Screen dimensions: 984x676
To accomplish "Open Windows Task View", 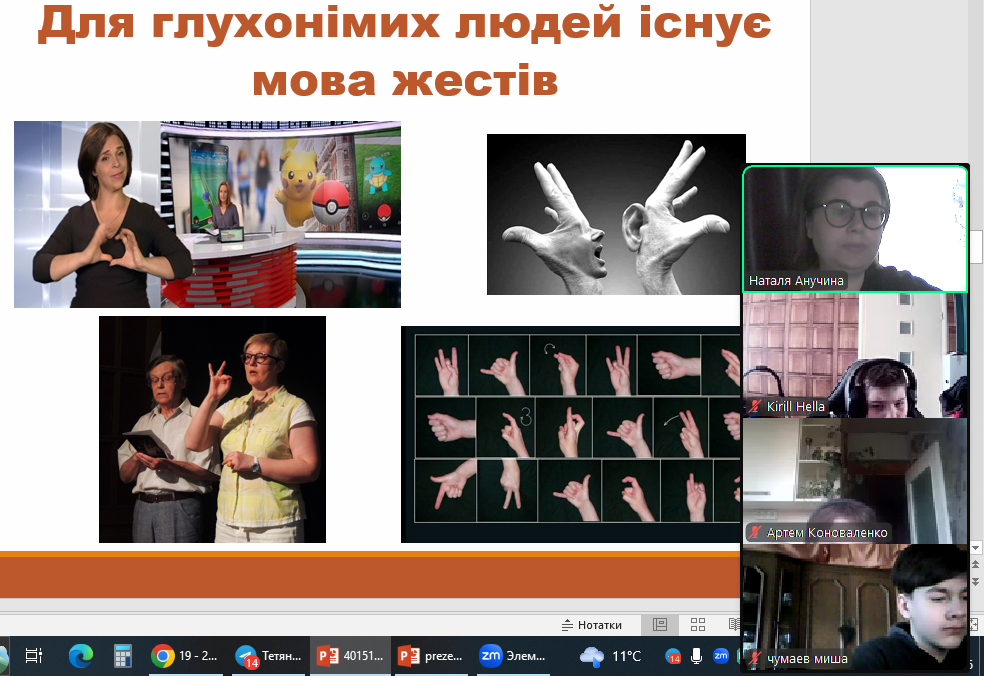I will [33, 656].
